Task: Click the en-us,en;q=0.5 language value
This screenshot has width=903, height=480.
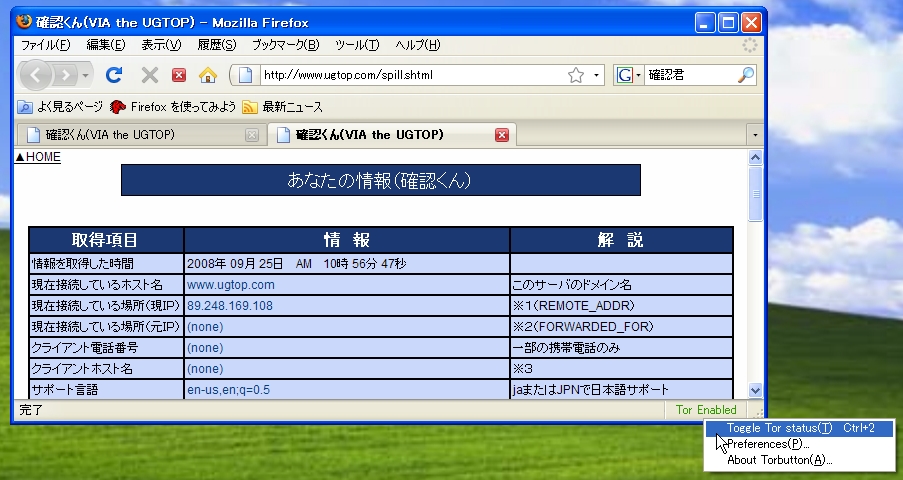Action: pos(228,390)
